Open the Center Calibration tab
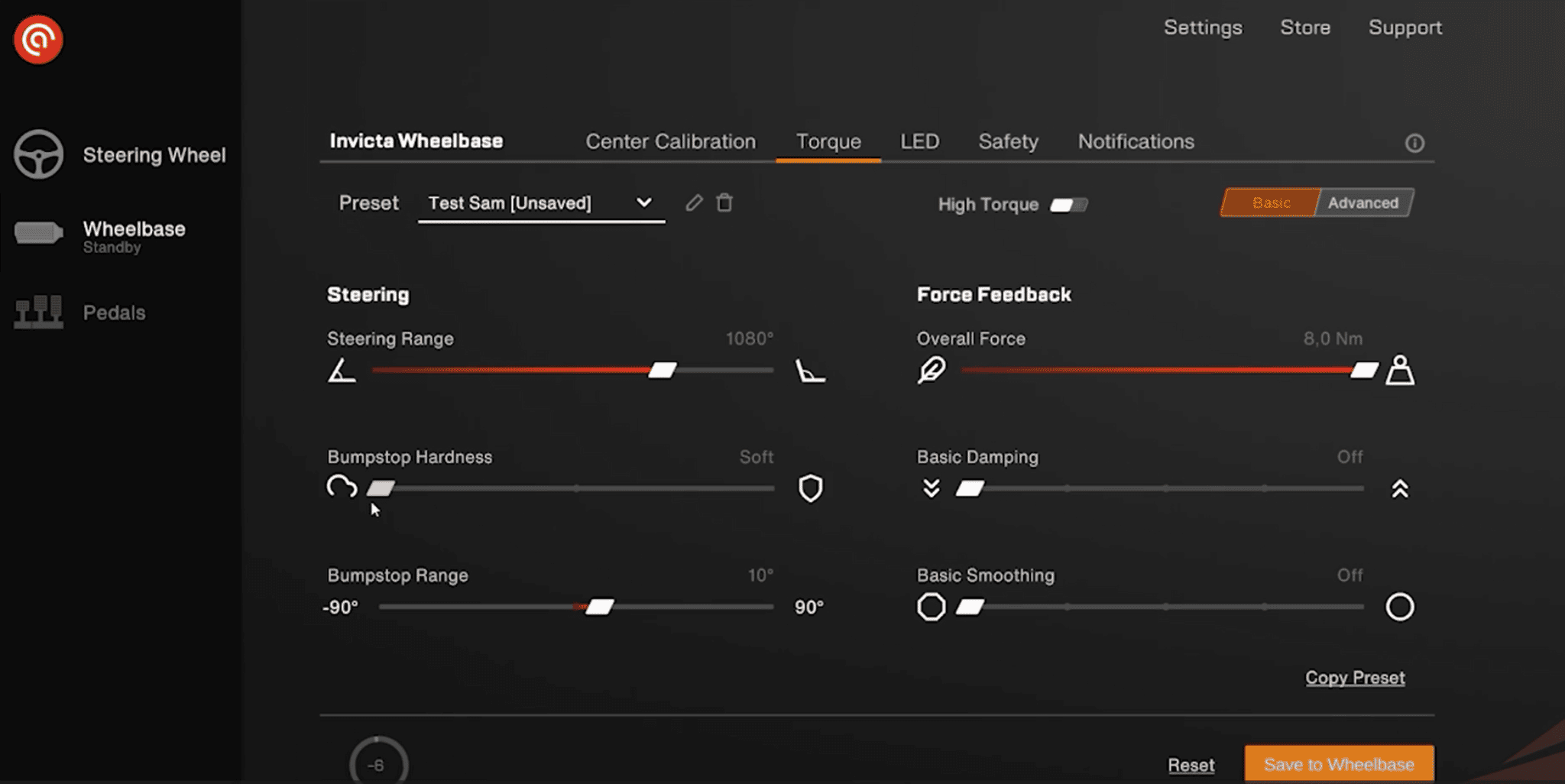1565x784 pixels. (x=670, y=141)
